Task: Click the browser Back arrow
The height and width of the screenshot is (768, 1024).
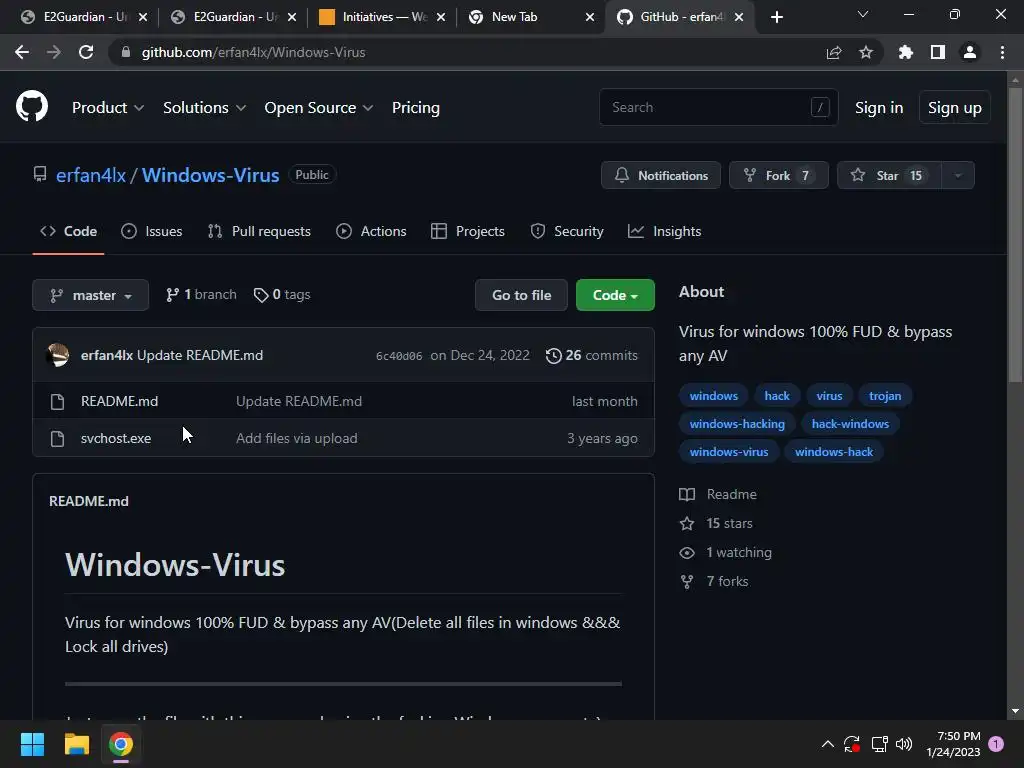Action: (22, 52)
